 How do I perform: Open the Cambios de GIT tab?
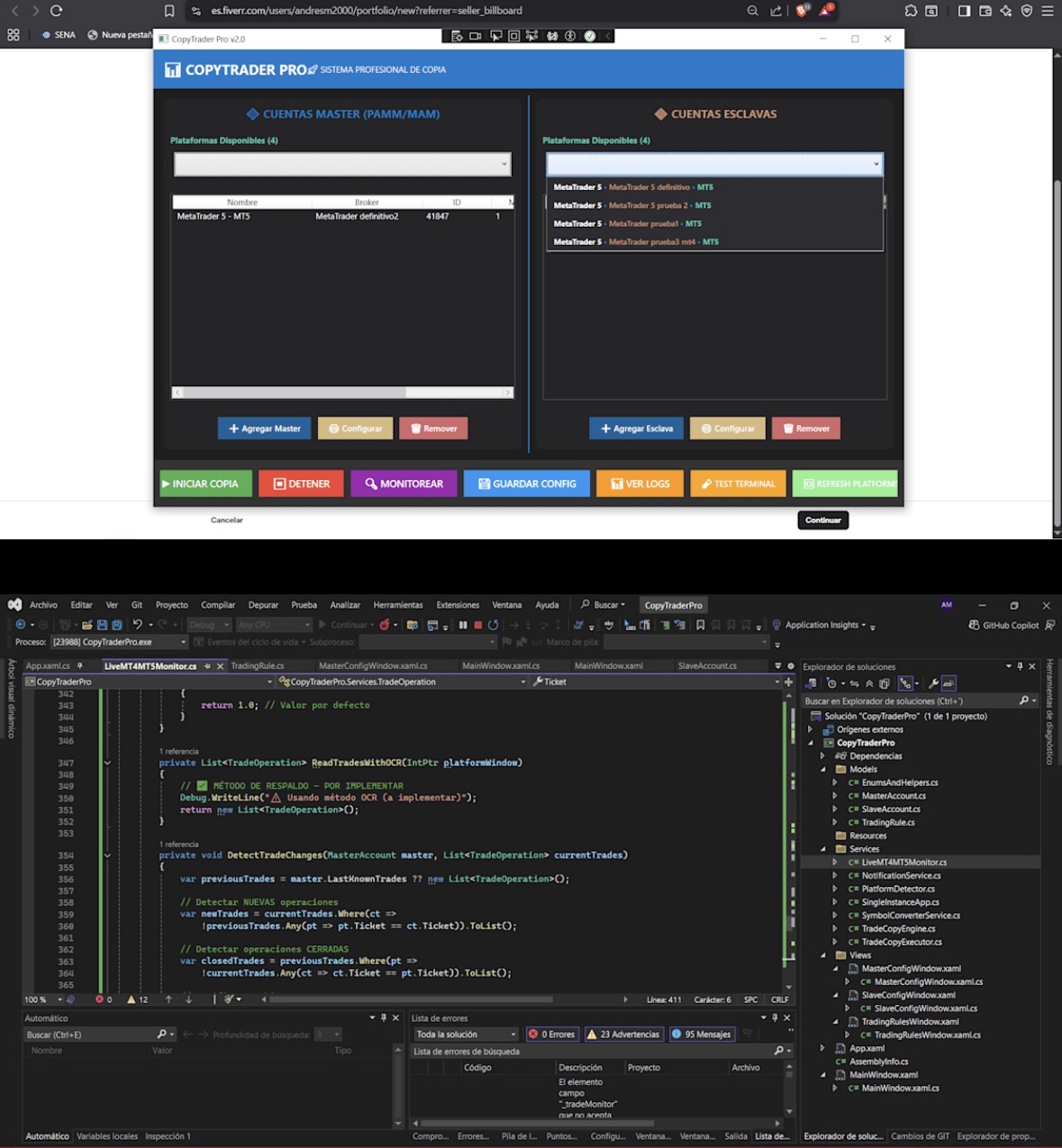coord(920,1136)
